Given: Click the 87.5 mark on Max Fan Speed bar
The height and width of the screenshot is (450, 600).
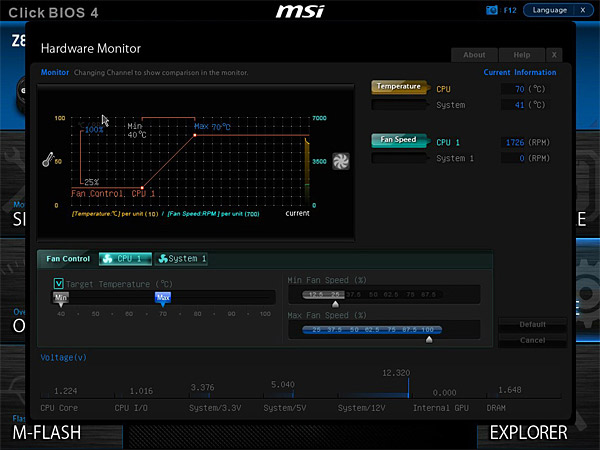Looking at the screenshot, I should click(x=409, y=330).
